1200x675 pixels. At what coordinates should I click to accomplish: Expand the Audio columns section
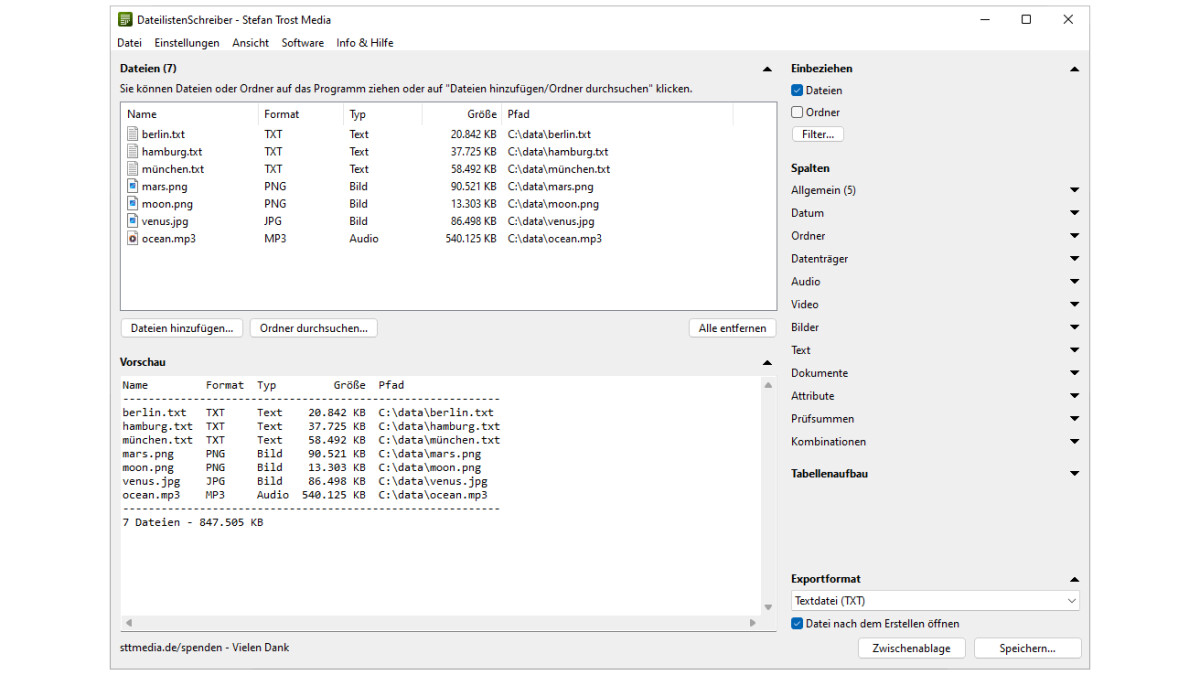click(1074, 282)
